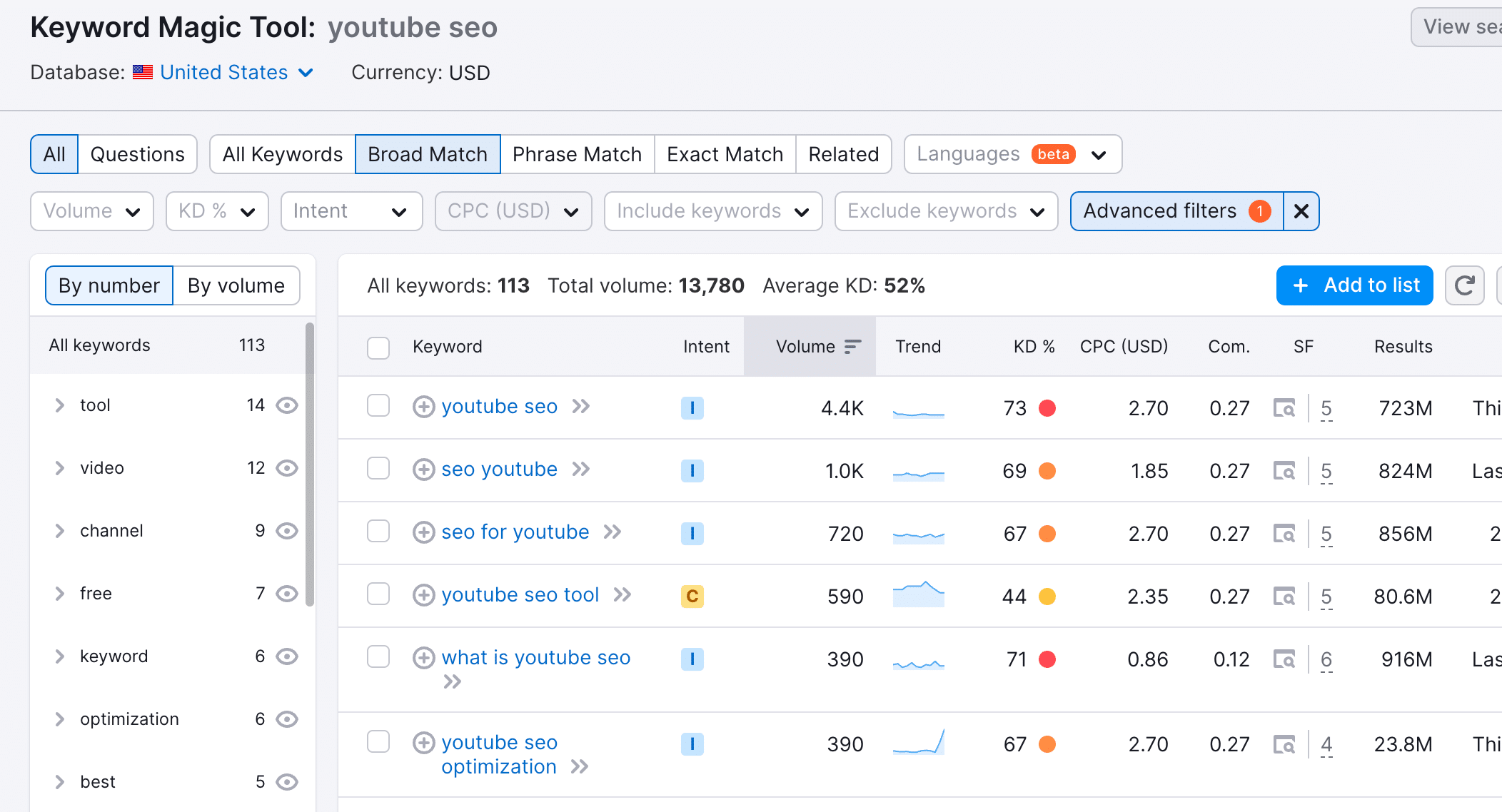Image resolution: width=1502 pixels, height=812 pixels.
Task: Click the Add to list button
Action: (1355, 285)
